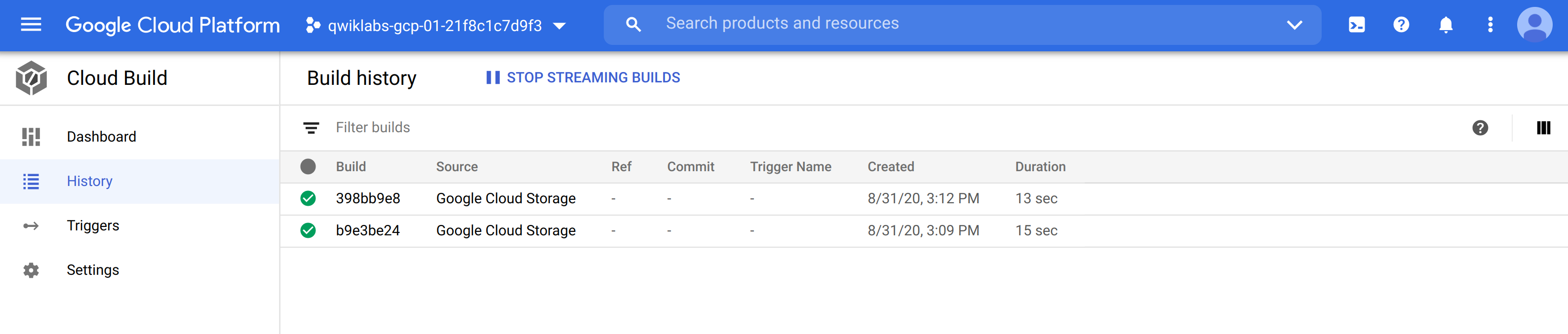Go to Dashboard in sidebar

[139, 137]
